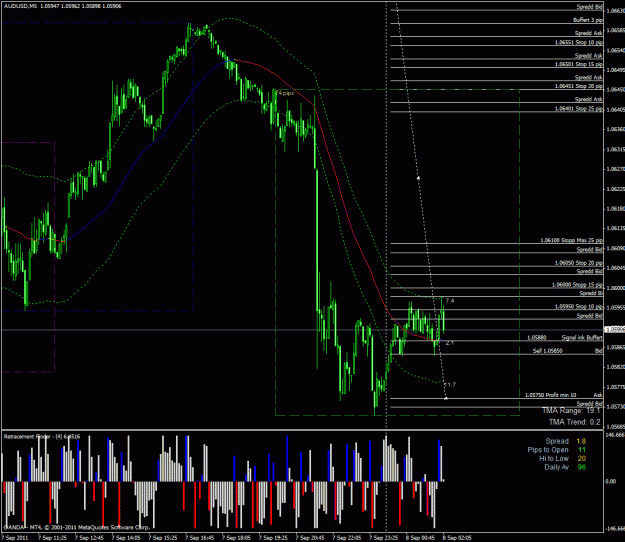Select the Spread 1.8 value

click(x=581, y=441)
